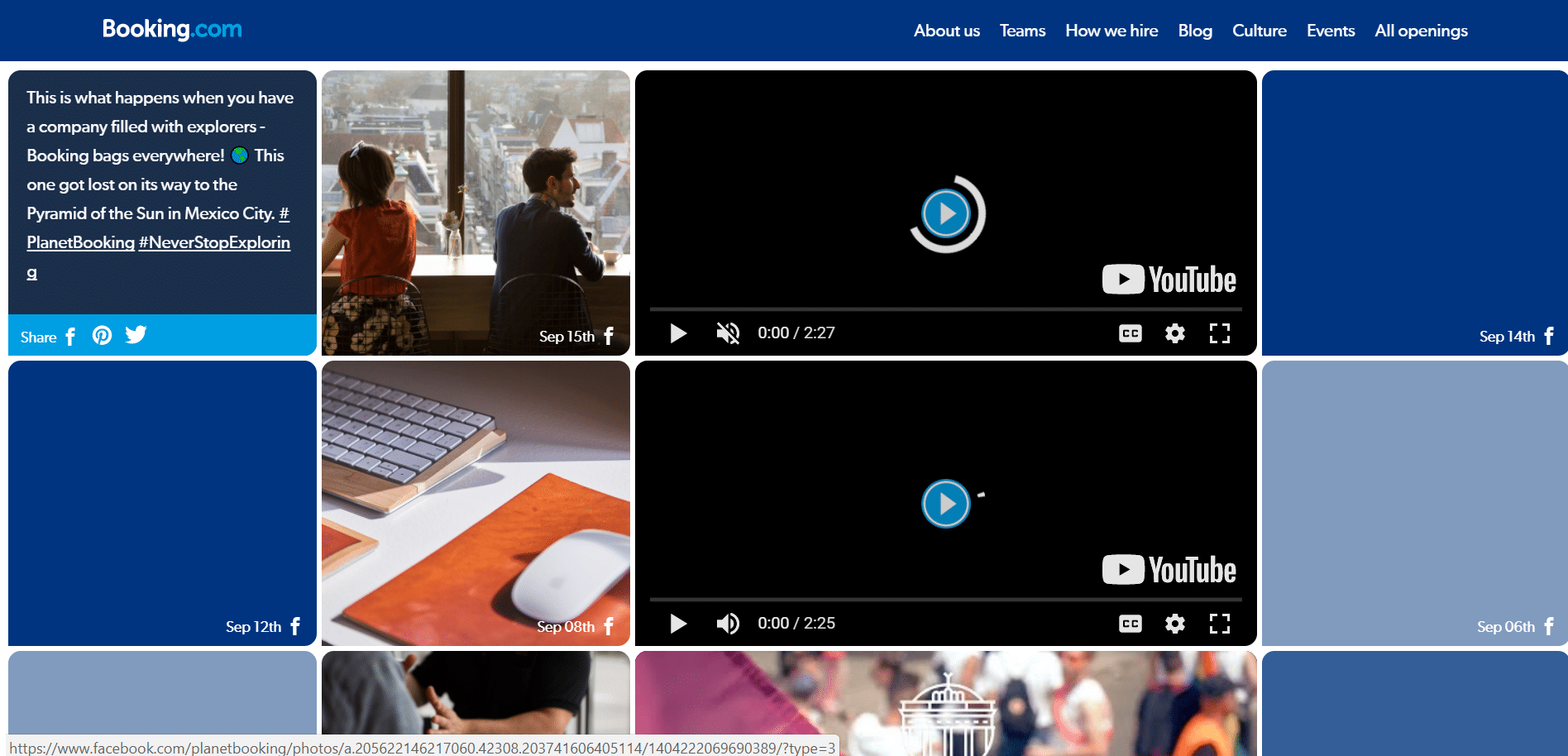This screenshot has height=756, width=1568.
Task: Click progress bar of the 2:27 video
Action: 945,309
